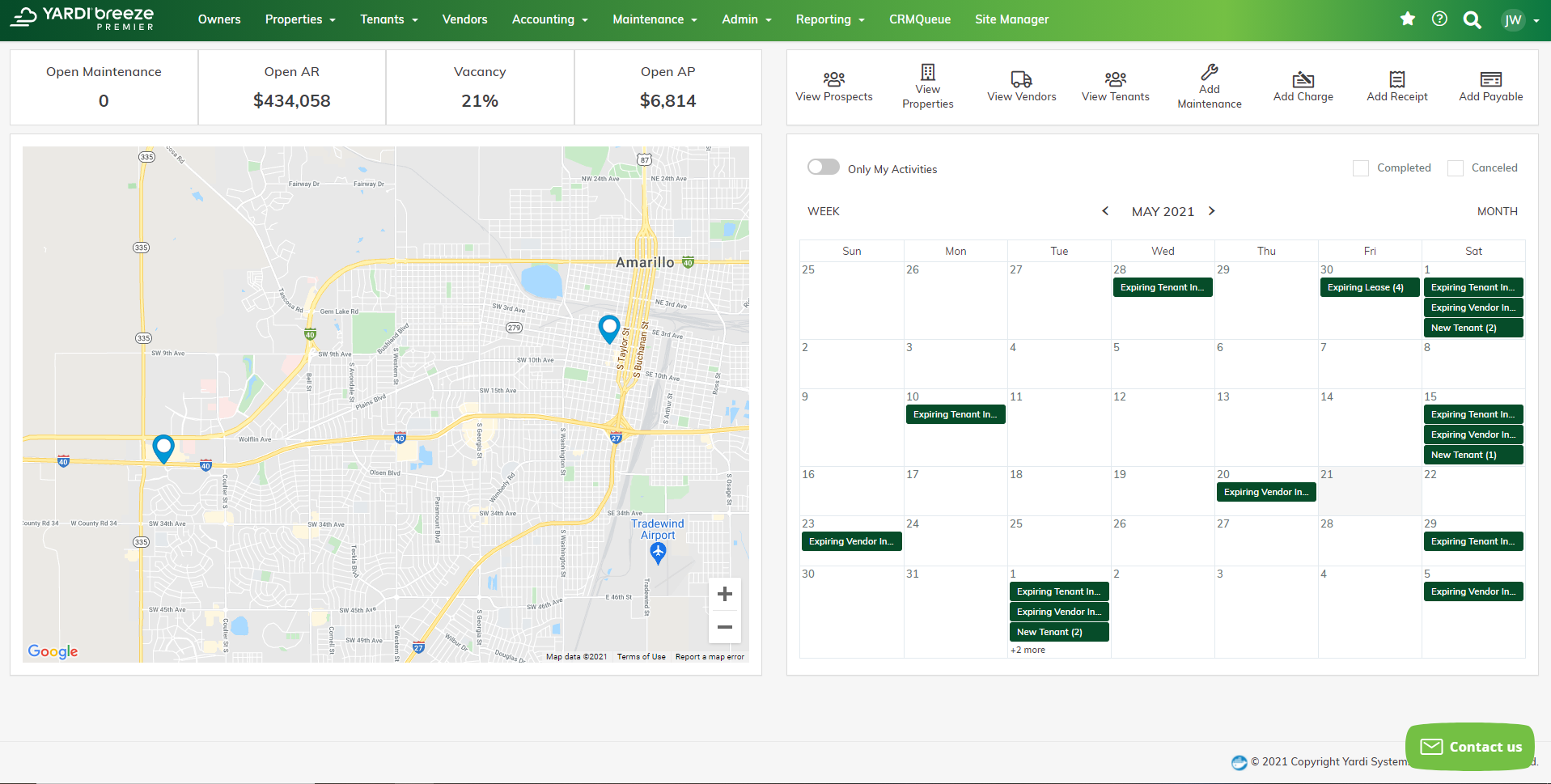The height and width of the screenshot is (784, 1551).
Task: Click the View Vendors truck icon
Action: [1021, 79]
